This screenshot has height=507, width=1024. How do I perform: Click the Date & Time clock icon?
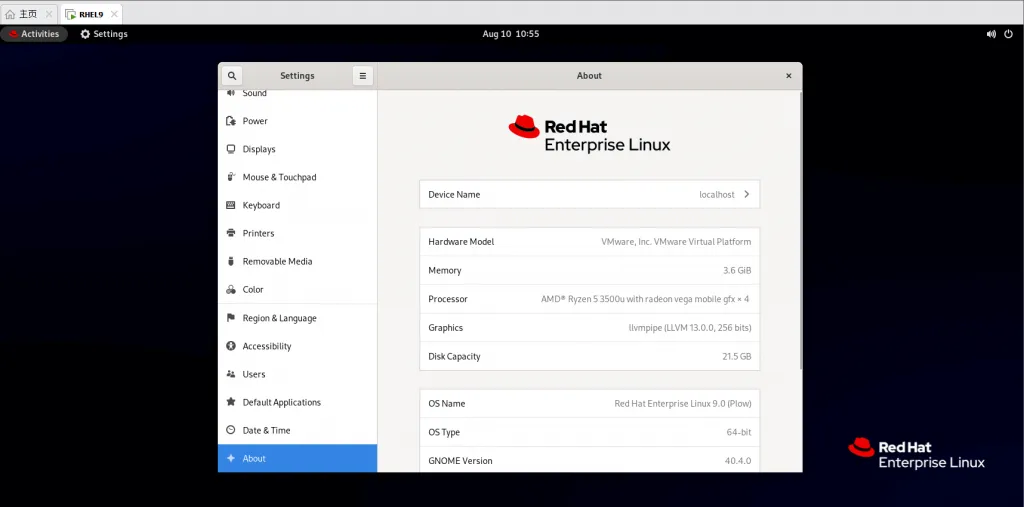(231, 431)
